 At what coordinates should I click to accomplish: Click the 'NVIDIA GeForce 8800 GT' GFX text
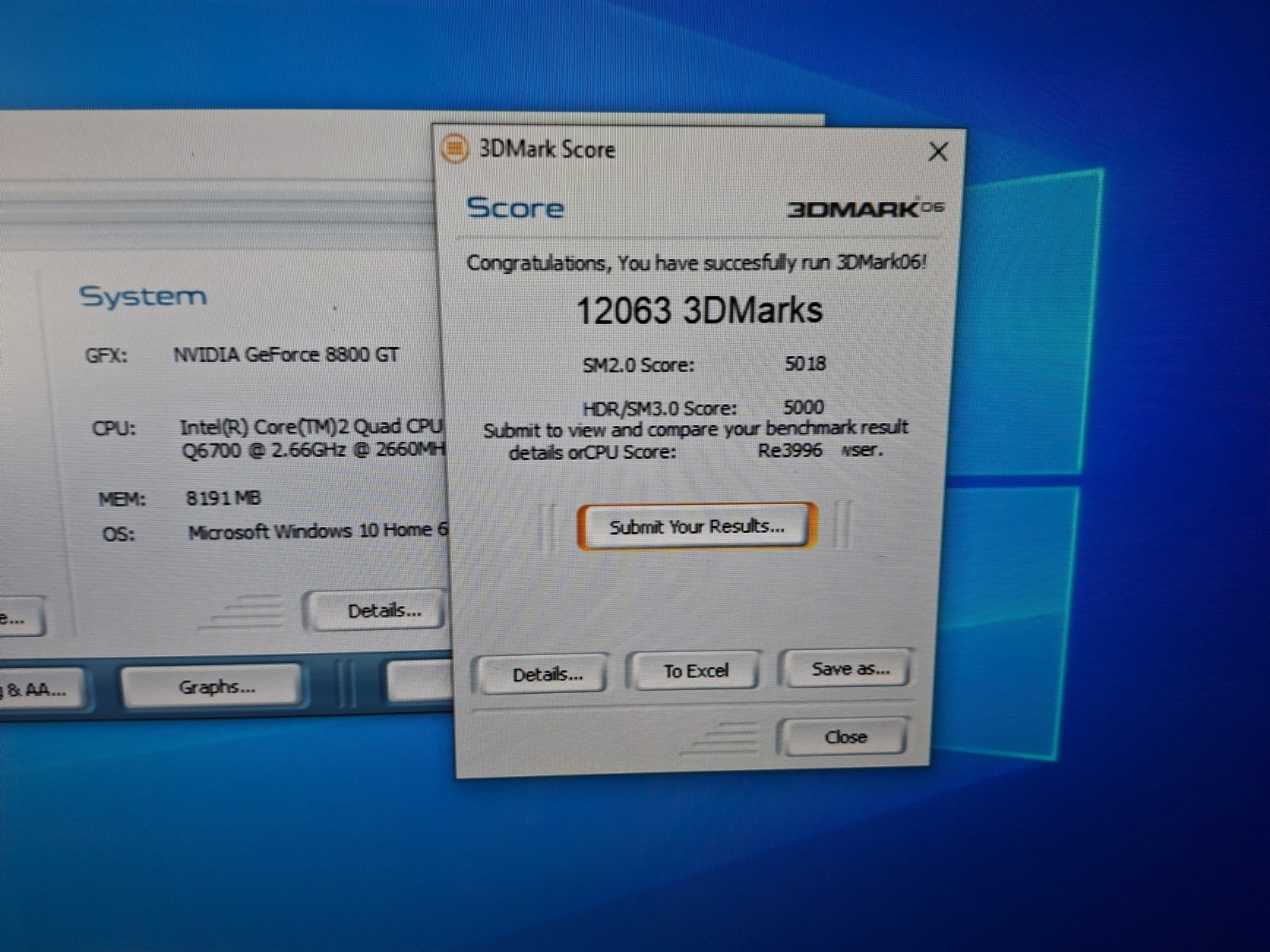tap(286, 355)
